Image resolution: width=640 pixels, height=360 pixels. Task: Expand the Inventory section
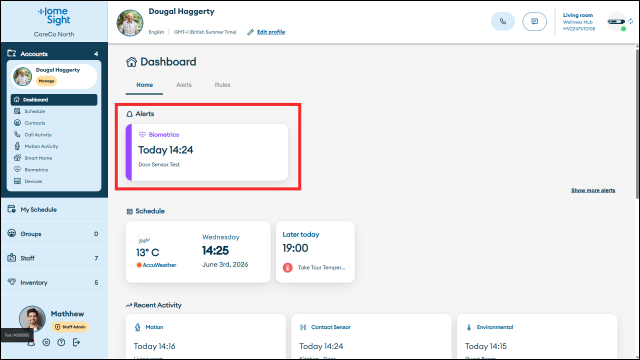coord(54,282)
